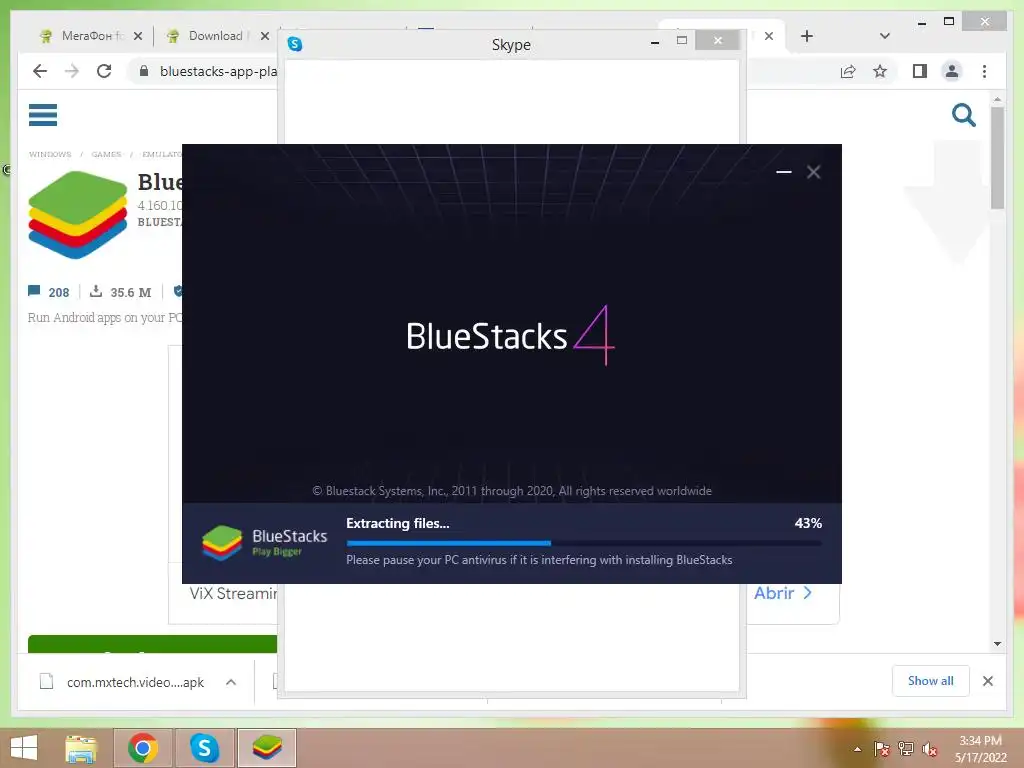Click WINDOWS breadcrumb link
The image size is (1024, 768).
click(x=50, y=154)
